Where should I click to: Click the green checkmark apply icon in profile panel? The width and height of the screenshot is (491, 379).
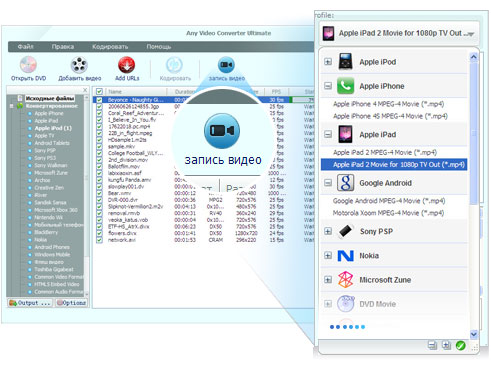(460, 345)
